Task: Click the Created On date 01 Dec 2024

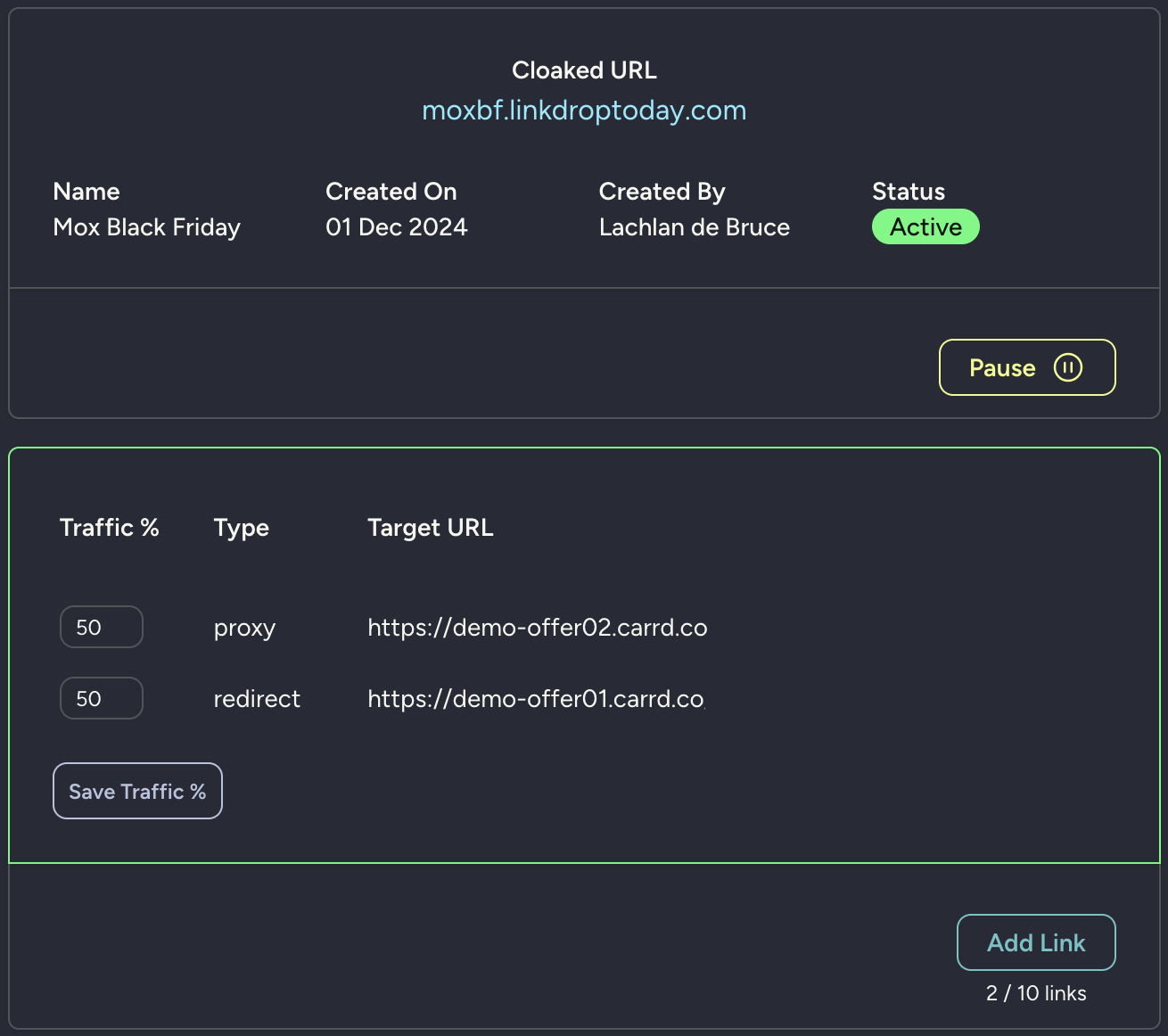Action: (396, 226)
